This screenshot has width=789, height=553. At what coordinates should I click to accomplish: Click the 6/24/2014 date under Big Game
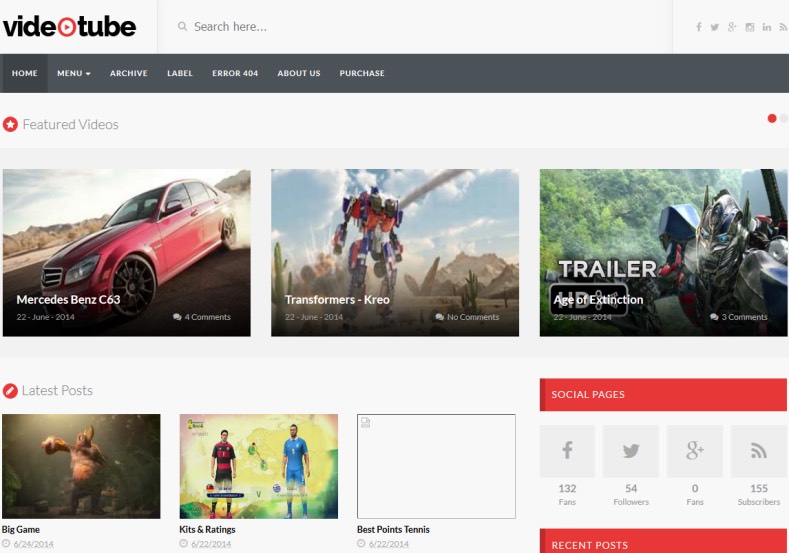[33, 544]
